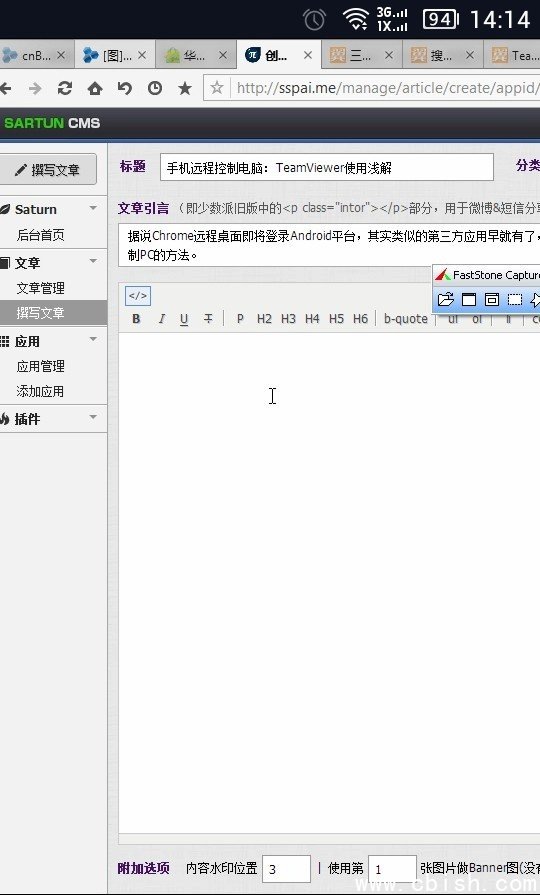Insert H2 heading in the editor
Screen dimensions: 540x895
coord(264,319)
